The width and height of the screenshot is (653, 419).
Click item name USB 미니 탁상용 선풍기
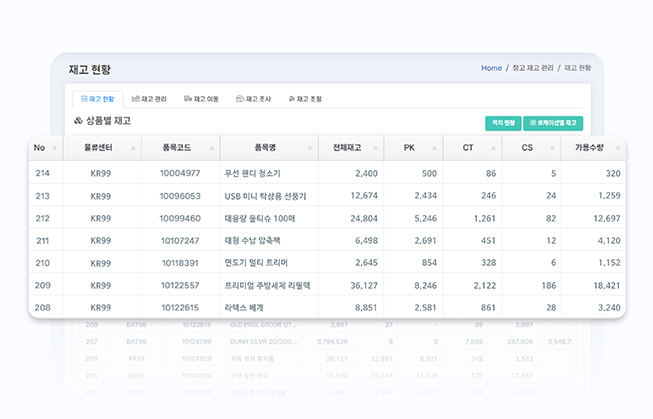click(x=265, y=196)
